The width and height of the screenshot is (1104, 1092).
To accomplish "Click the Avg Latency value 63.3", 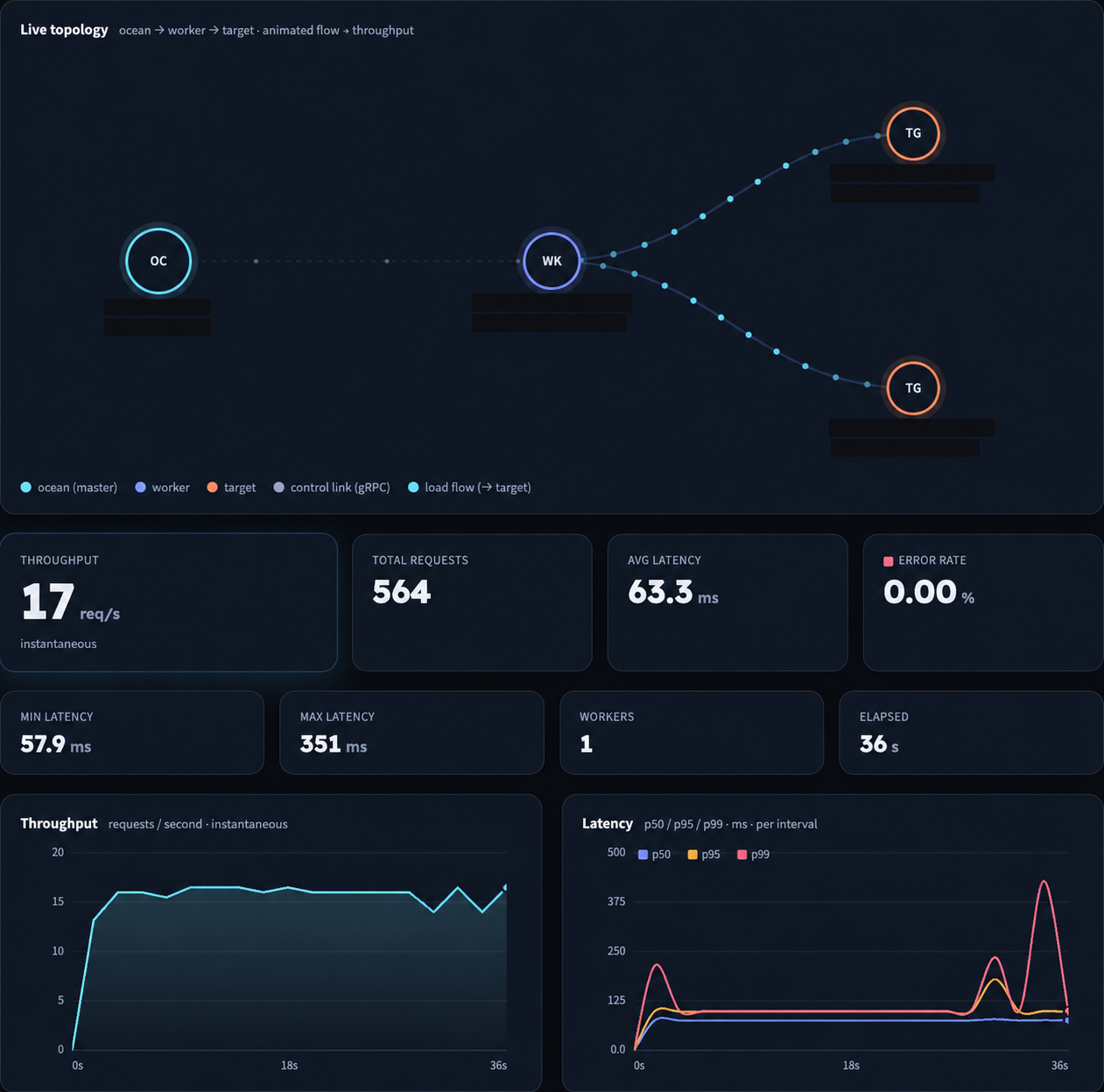I will [660, 592].
